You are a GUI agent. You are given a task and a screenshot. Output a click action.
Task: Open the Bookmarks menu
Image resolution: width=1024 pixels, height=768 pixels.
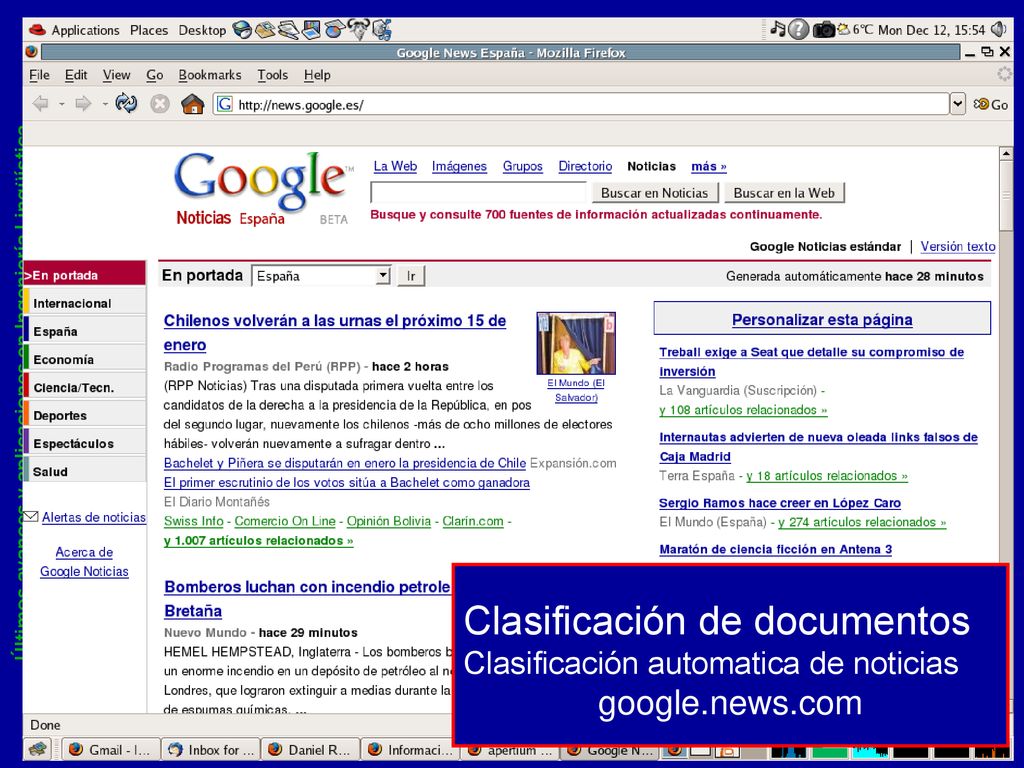tap(210, 75)
